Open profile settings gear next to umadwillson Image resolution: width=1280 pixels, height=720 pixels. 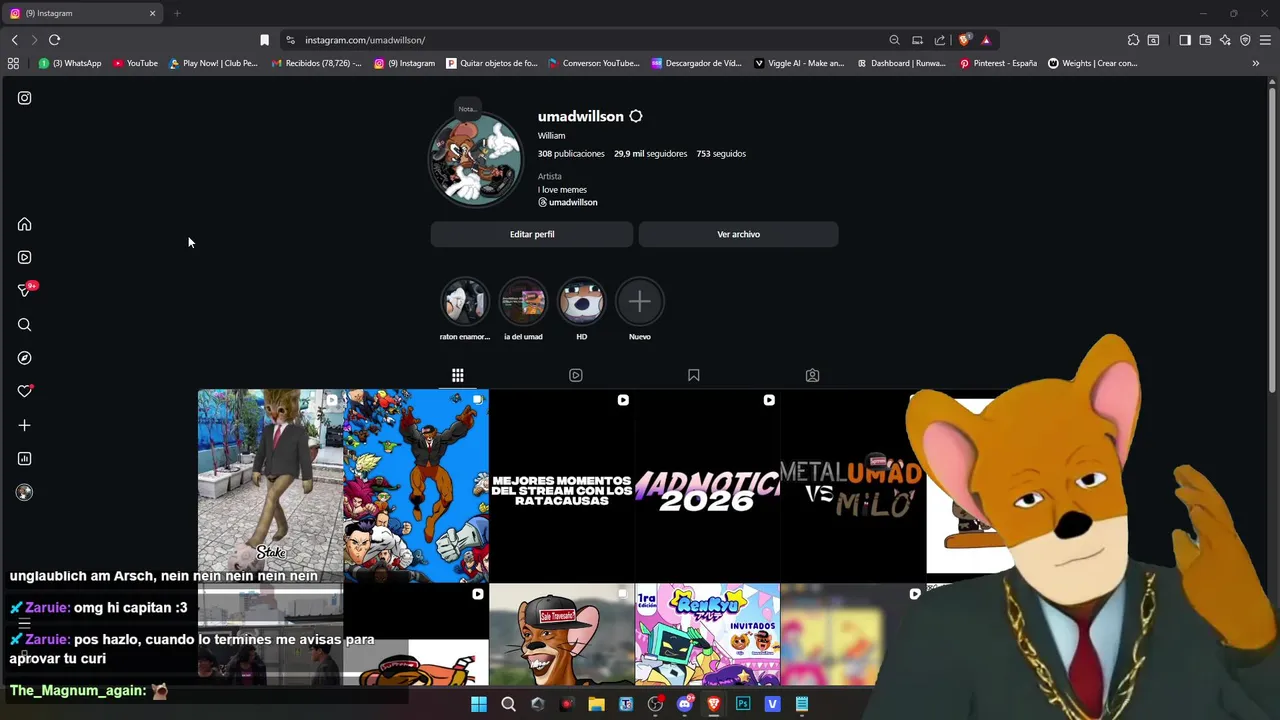tap(635, 116)
